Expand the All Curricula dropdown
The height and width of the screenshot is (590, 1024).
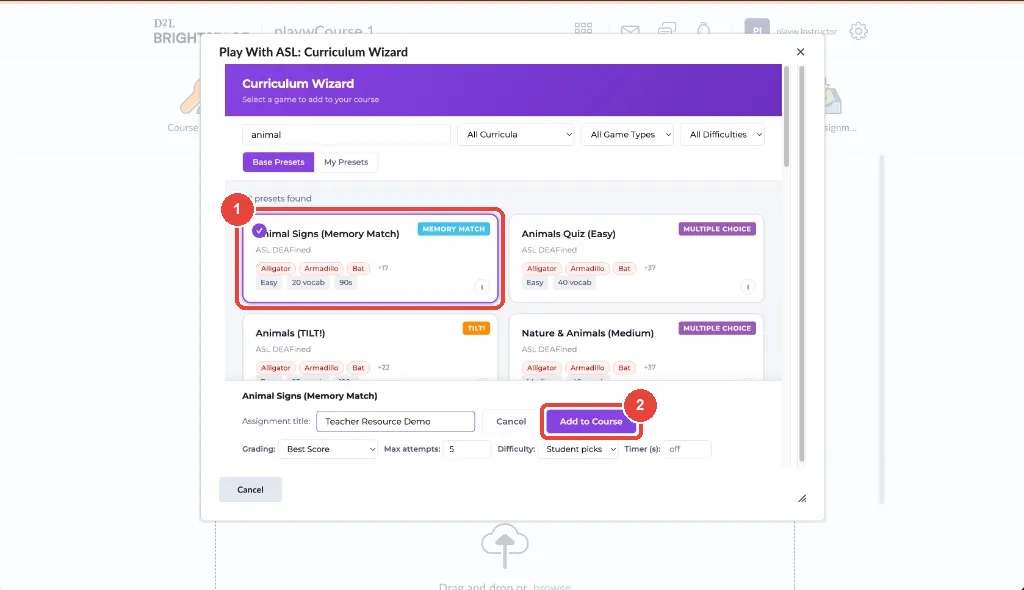(x=516, y=135)
